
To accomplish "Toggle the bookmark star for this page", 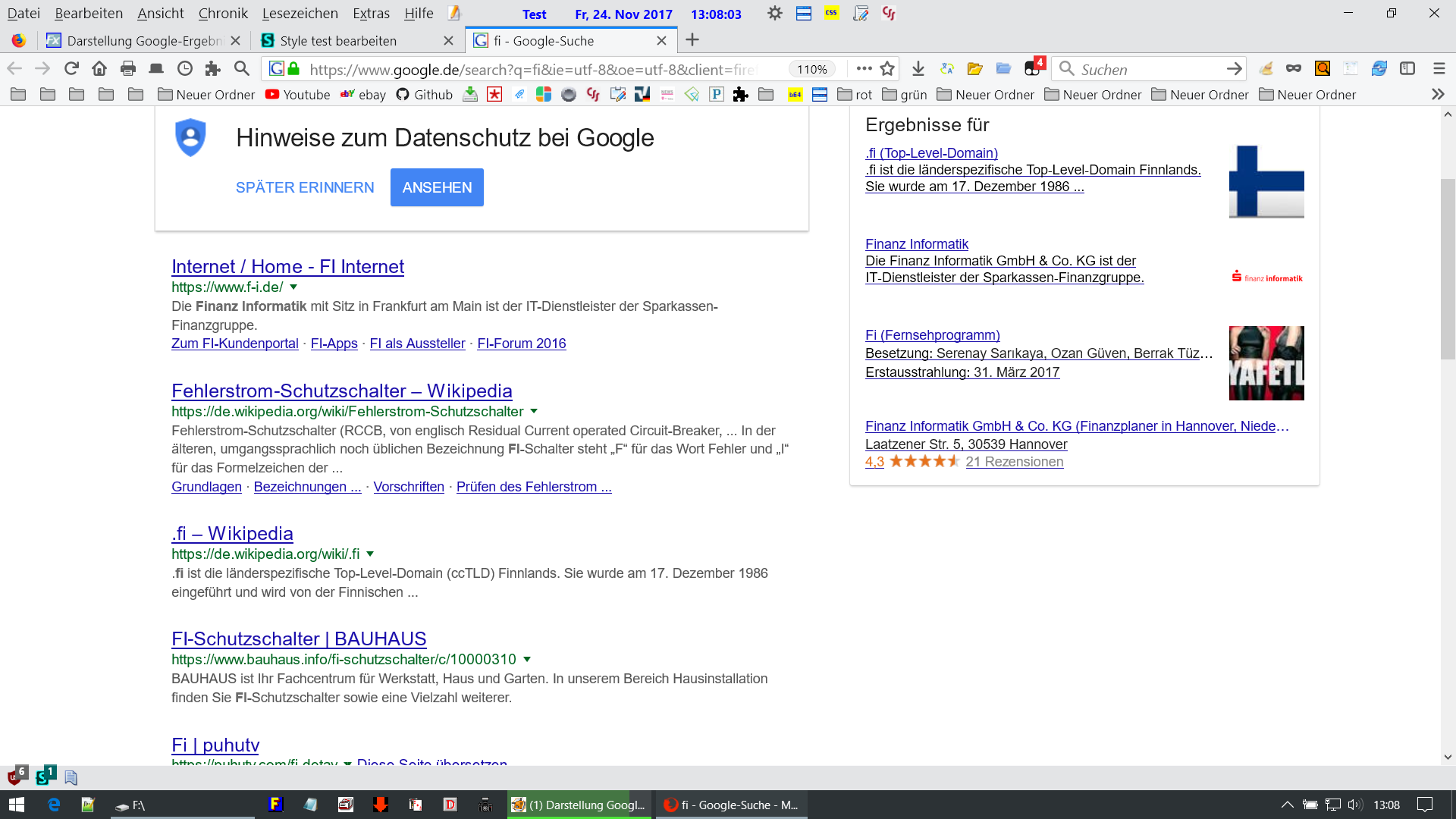I will tap(887, 69).
